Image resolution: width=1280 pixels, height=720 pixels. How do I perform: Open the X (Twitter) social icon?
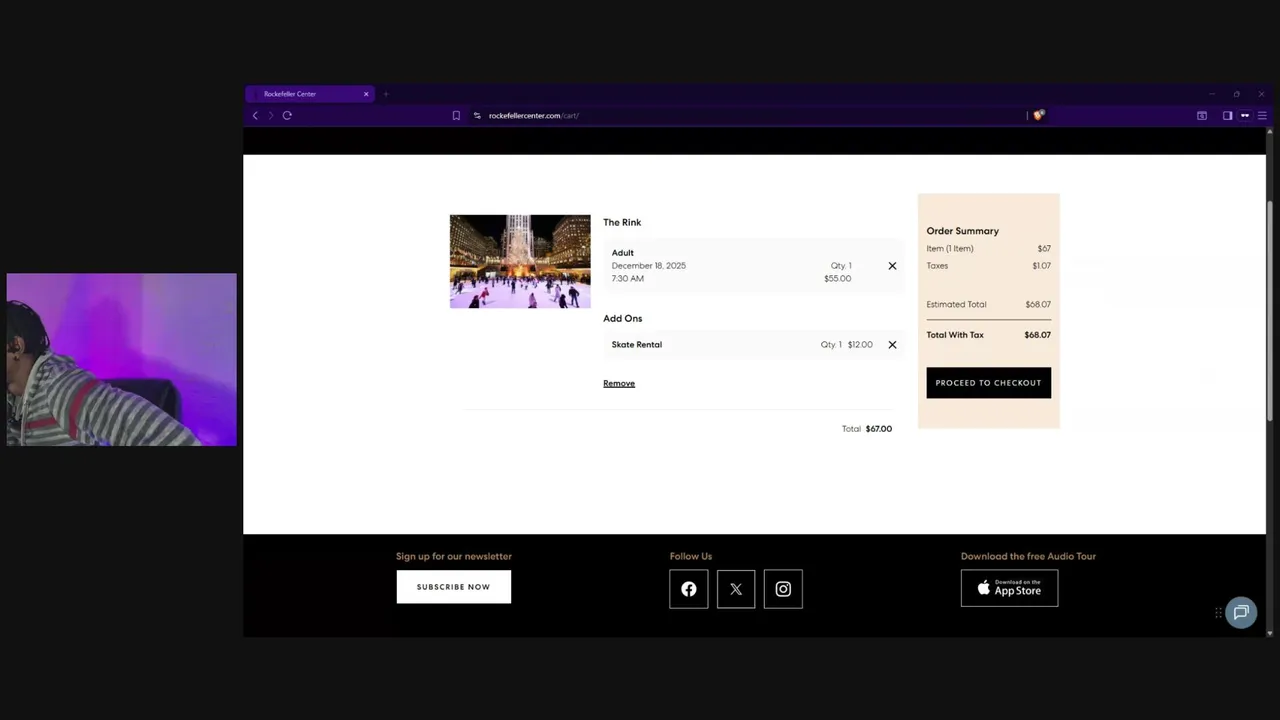click(736, 589)
